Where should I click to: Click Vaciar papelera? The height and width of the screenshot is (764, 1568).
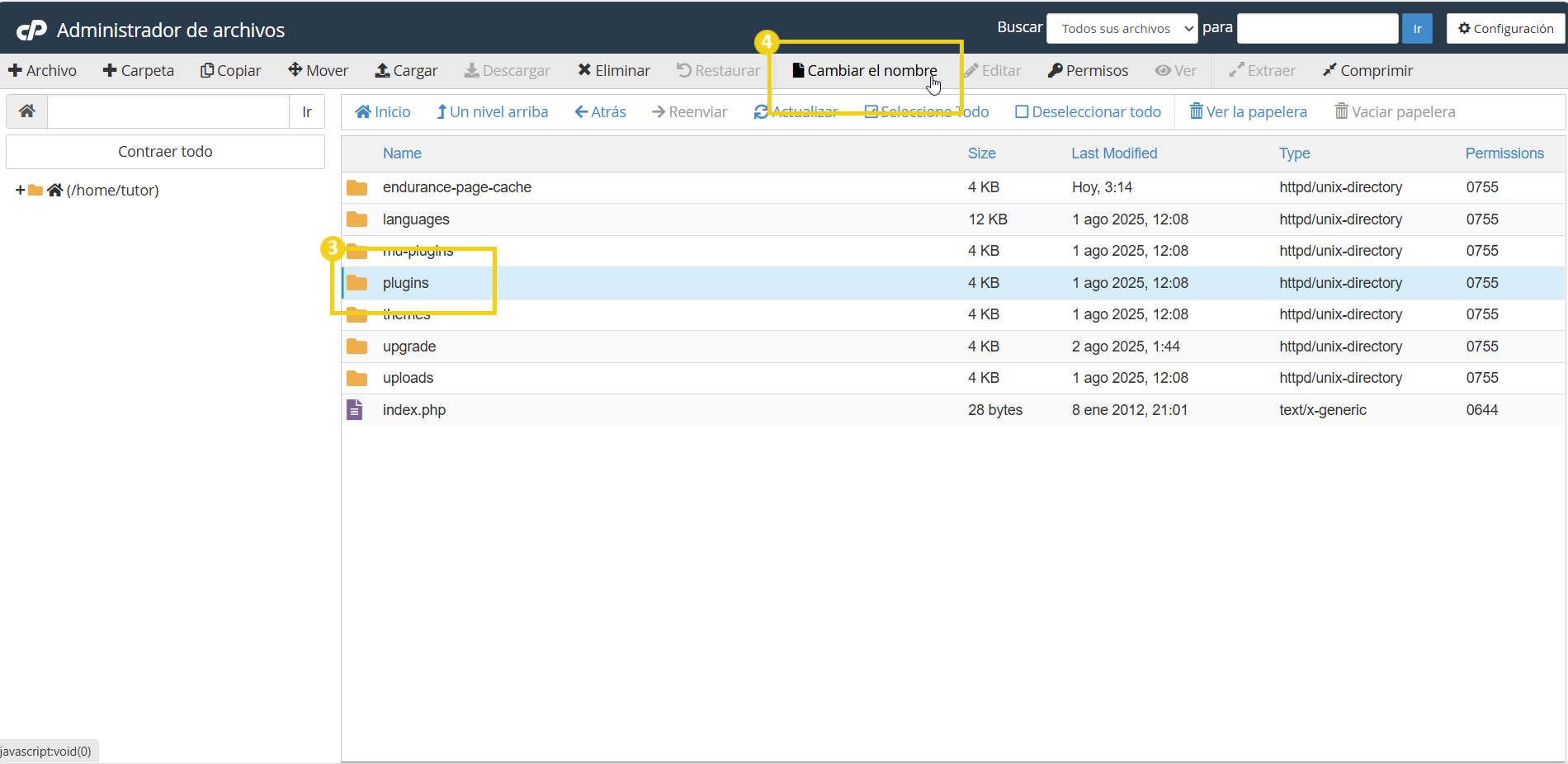1395,112
